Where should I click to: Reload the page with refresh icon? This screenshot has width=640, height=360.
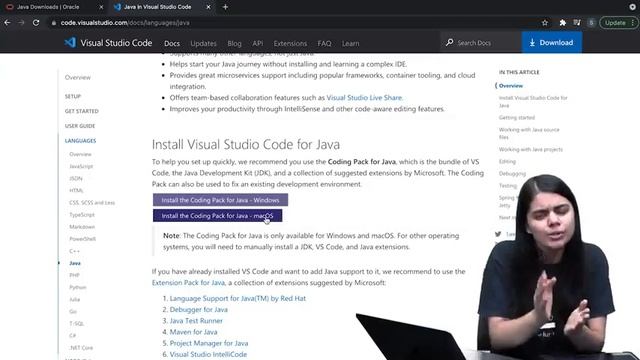36,23
